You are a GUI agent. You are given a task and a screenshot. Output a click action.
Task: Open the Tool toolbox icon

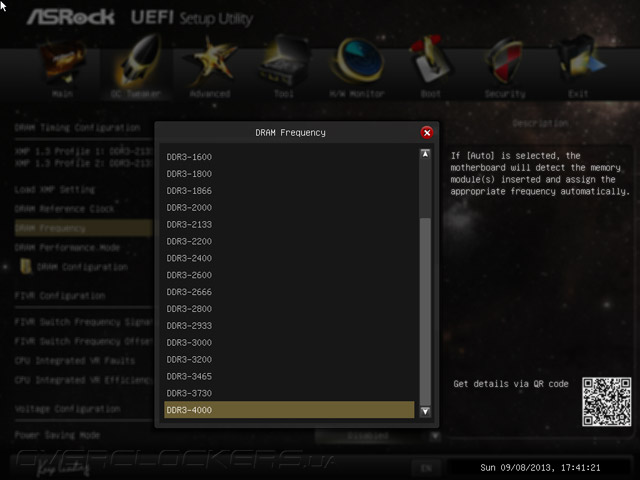point(284,60)
